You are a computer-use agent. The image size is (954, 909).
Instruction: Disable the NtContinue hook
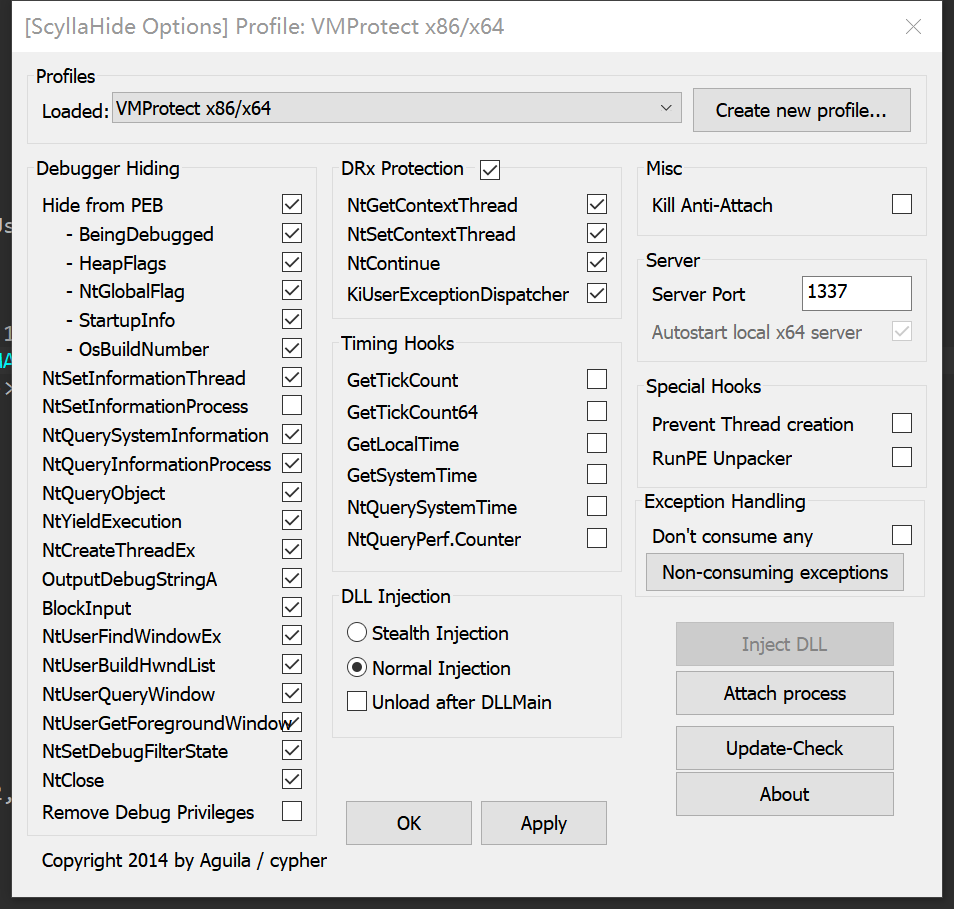point(597,262)
